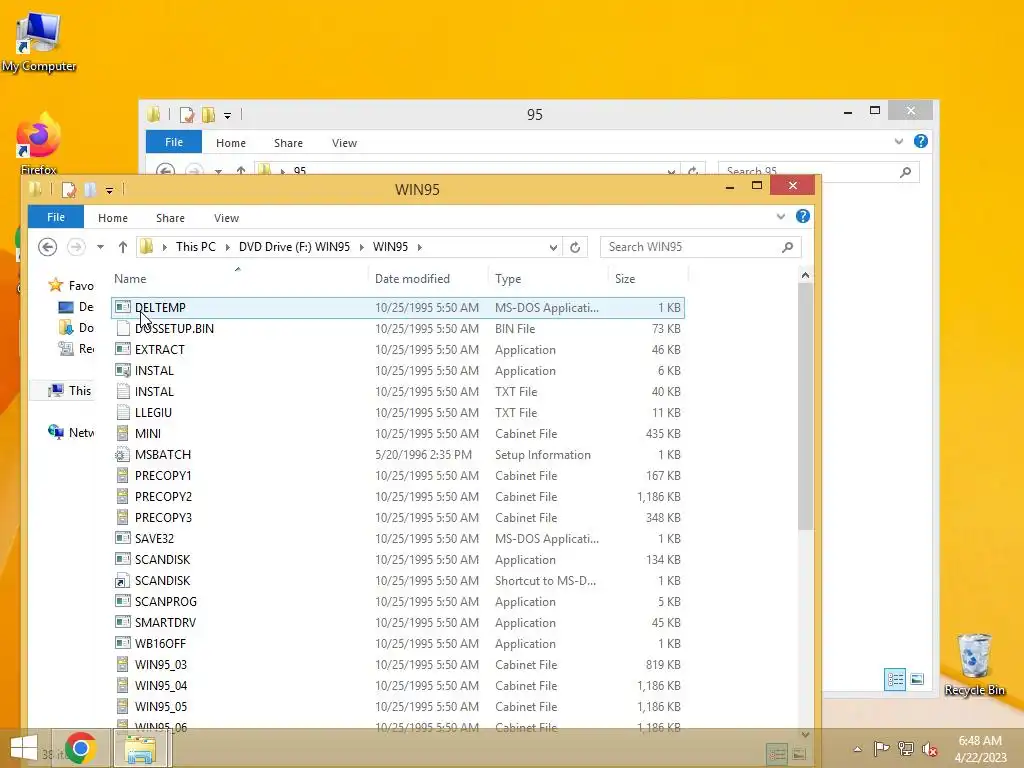Select the PRECOPY2 cabinet file
Screen dimensions: 1024x768
tap(398, 496)
